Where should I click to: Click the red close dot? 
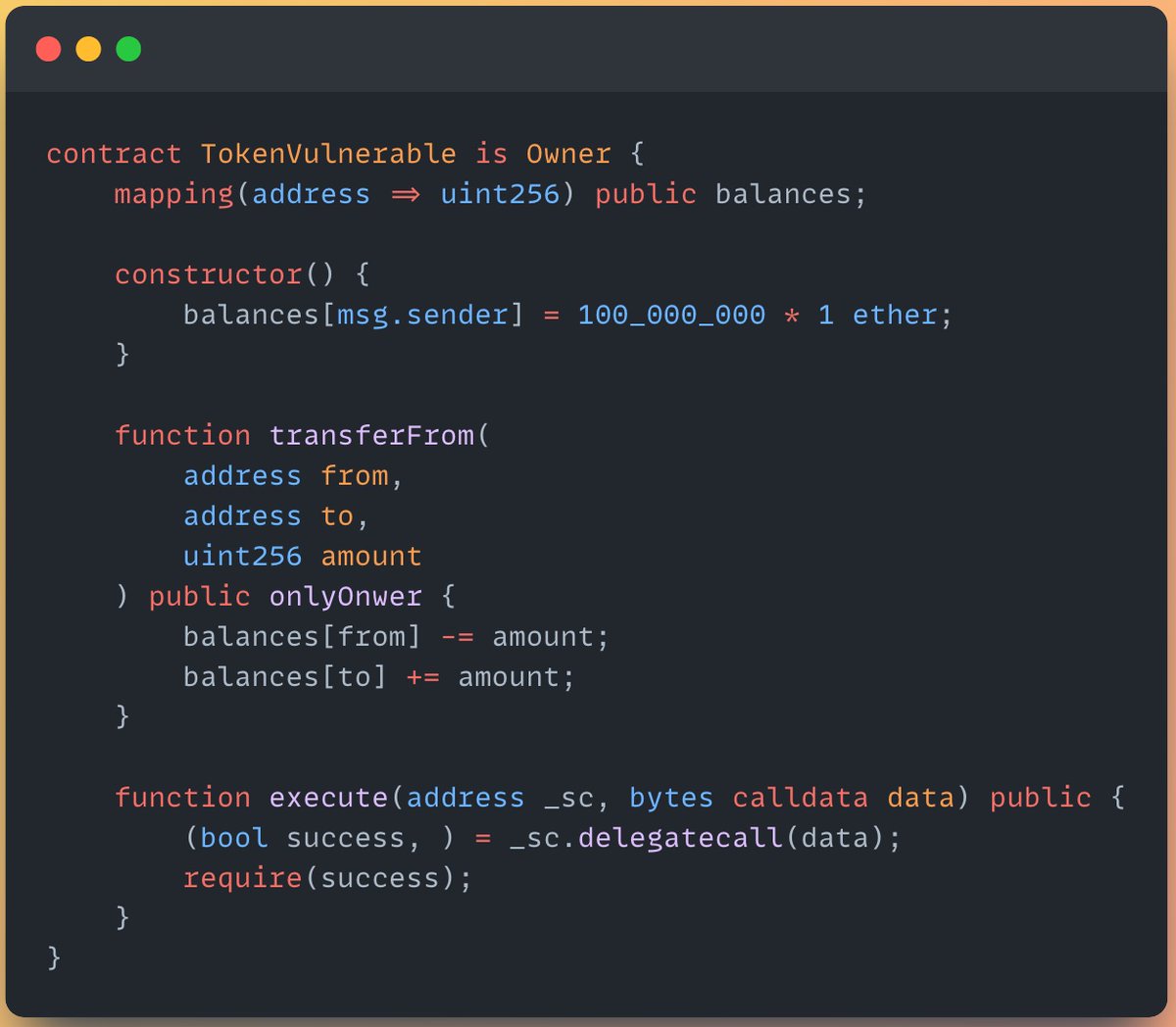[48, 48]
